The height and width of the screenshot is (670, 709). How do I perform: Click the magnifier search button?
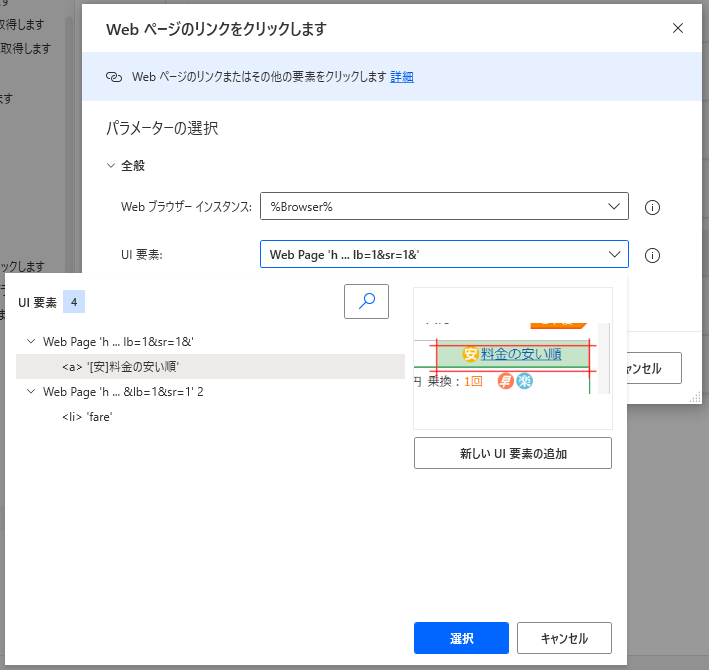click(366, 301)
